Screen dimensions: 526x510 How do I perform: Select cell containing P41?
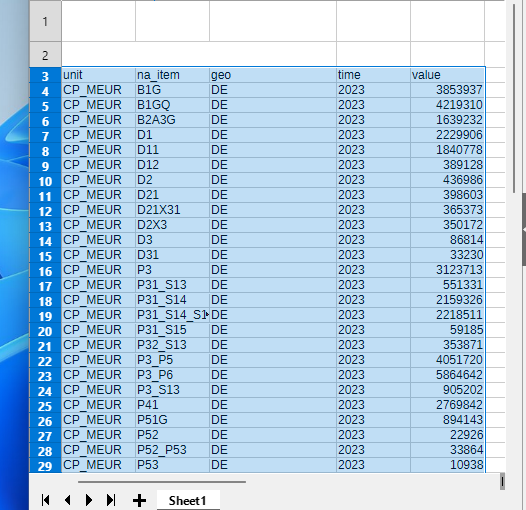(x=172, y=405)
